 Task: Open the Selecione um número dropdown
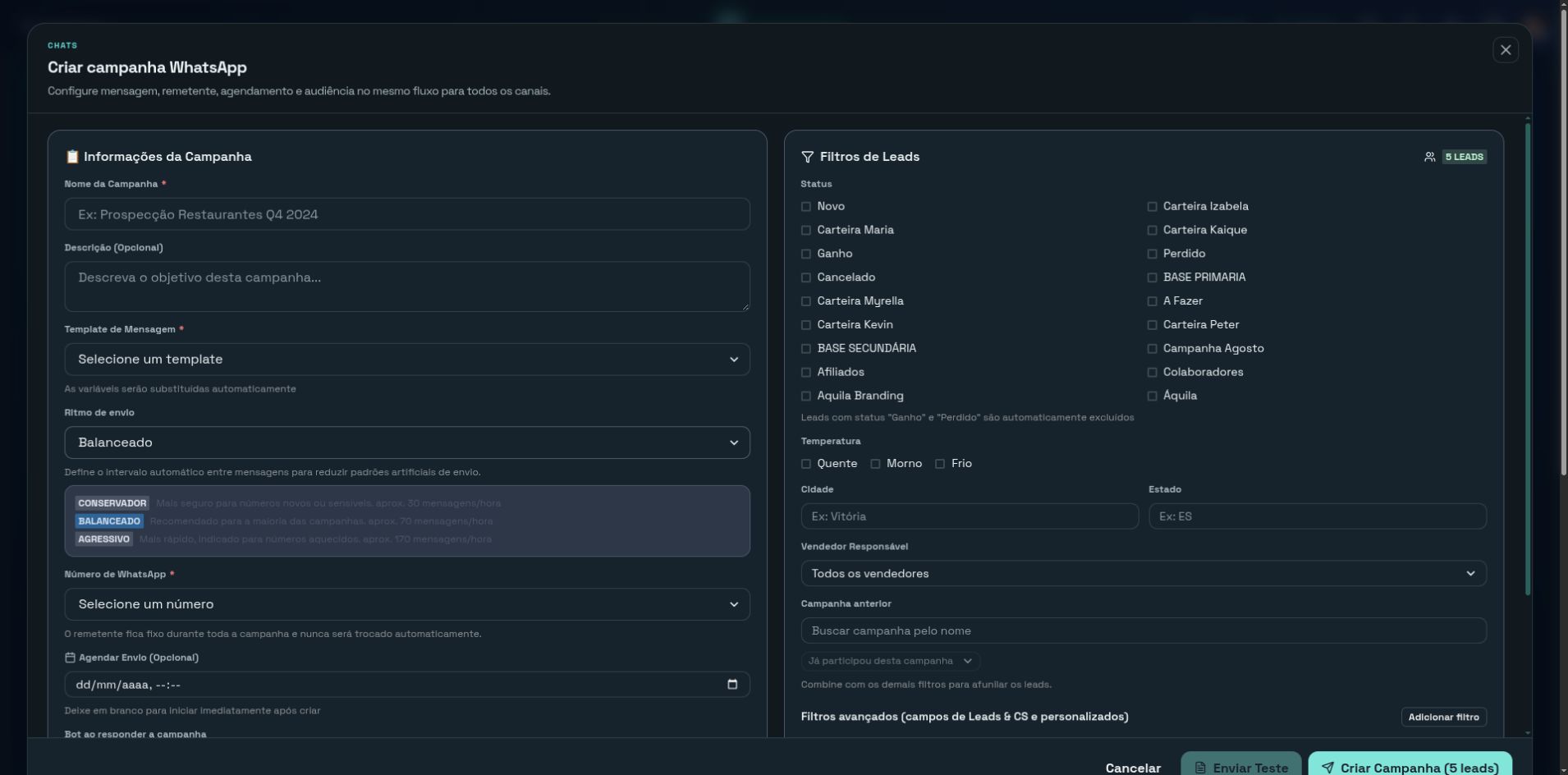(x=407, y=604)
